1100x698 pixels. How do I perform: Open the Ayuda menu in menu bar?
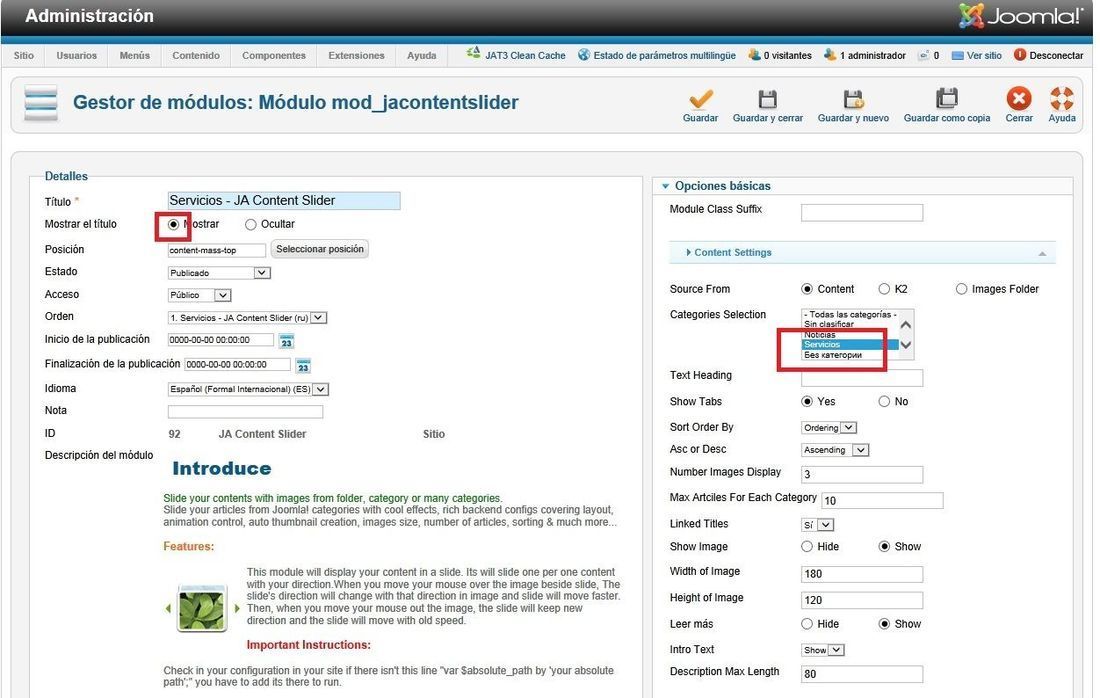coord(421,55)
